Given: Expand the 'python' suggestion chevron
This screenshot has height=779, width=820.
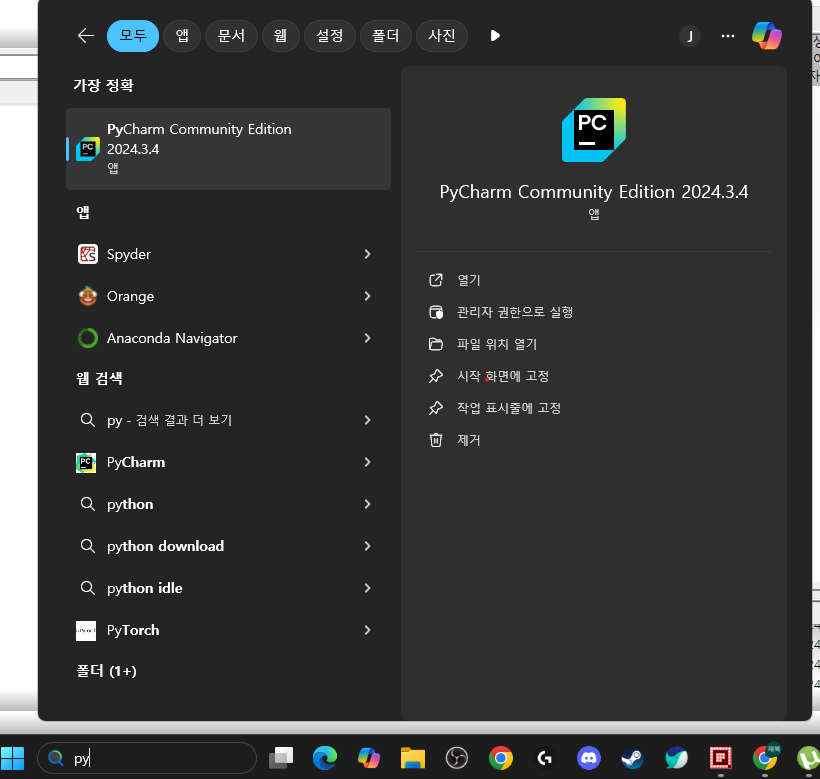Looking at the screenshot, I should click(368, 505).
